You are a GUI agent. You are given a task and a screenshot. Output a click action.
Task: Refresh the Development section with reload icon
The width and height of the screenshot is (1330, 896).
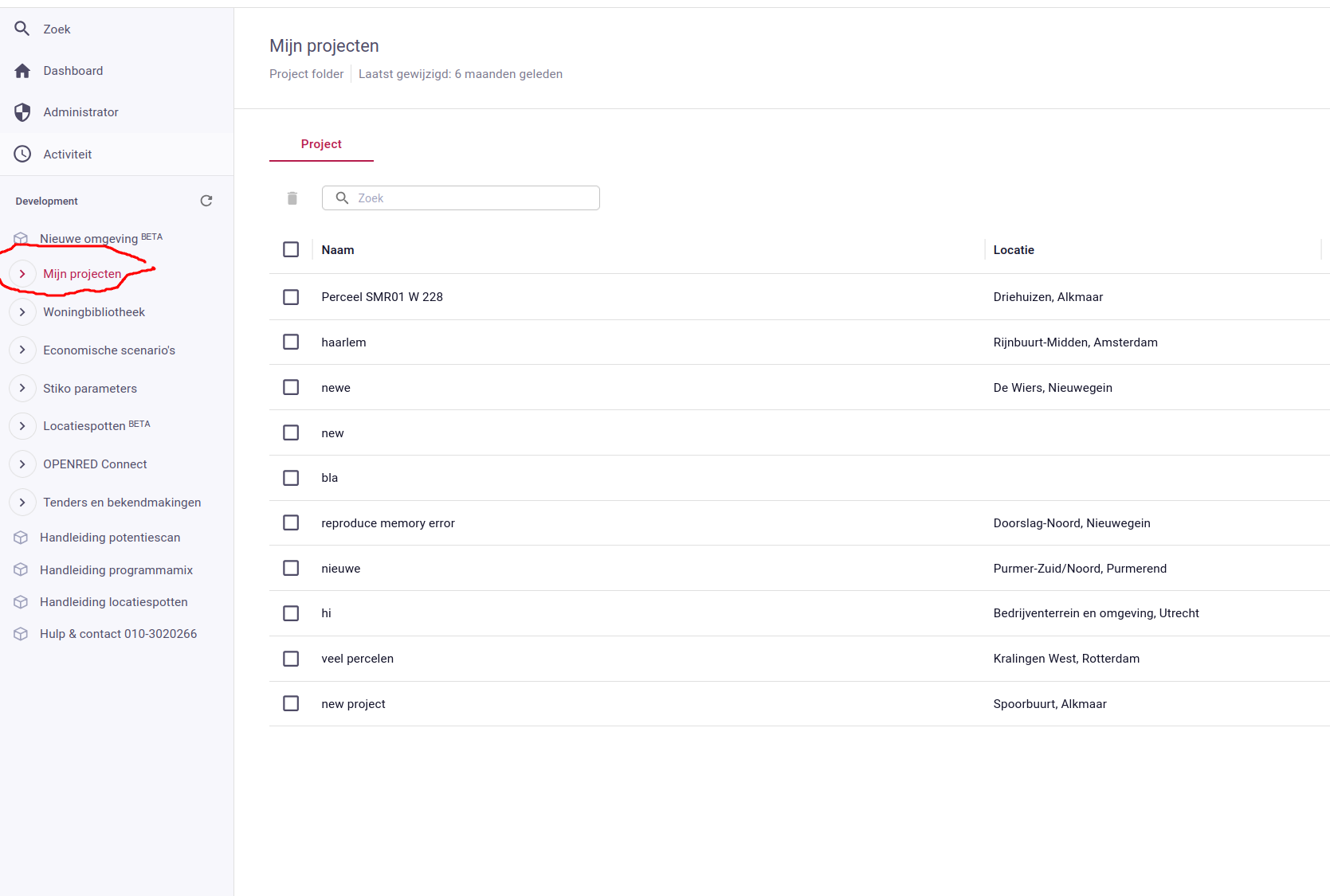click(x=206, y=201)
